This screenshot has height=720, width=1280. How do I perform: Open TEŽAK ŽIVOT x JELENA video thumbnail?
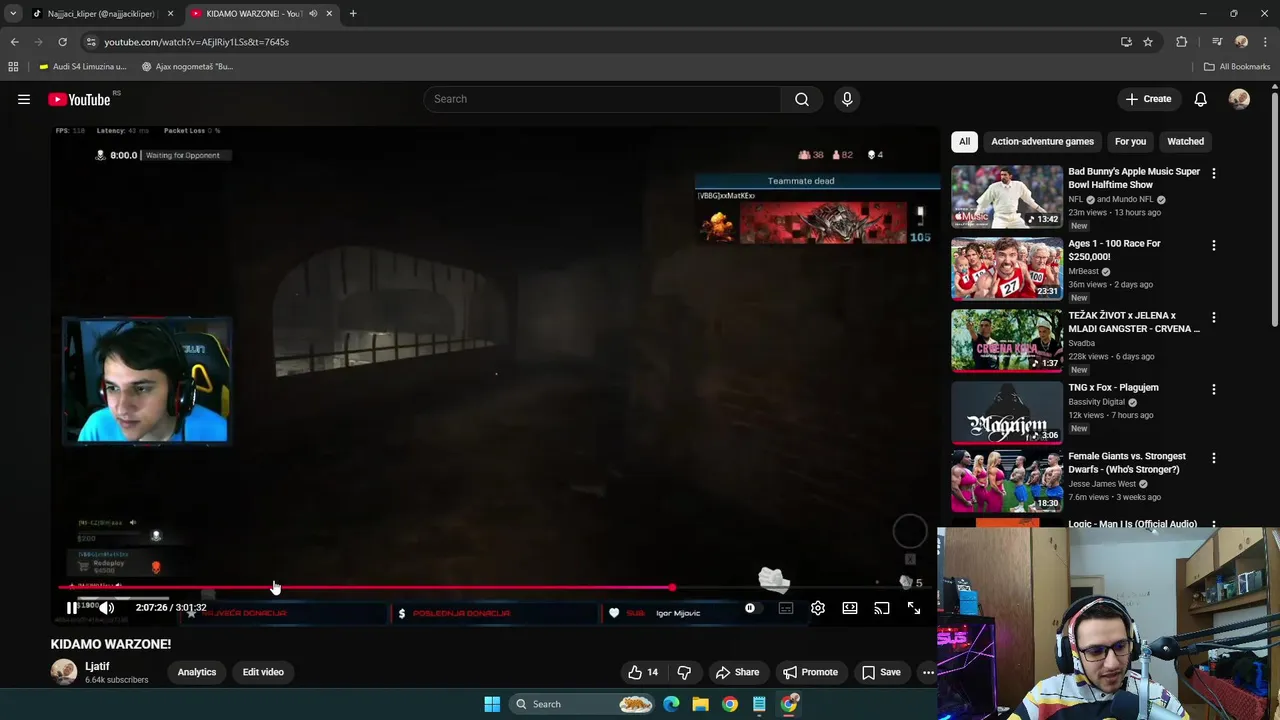(1007, 340)
